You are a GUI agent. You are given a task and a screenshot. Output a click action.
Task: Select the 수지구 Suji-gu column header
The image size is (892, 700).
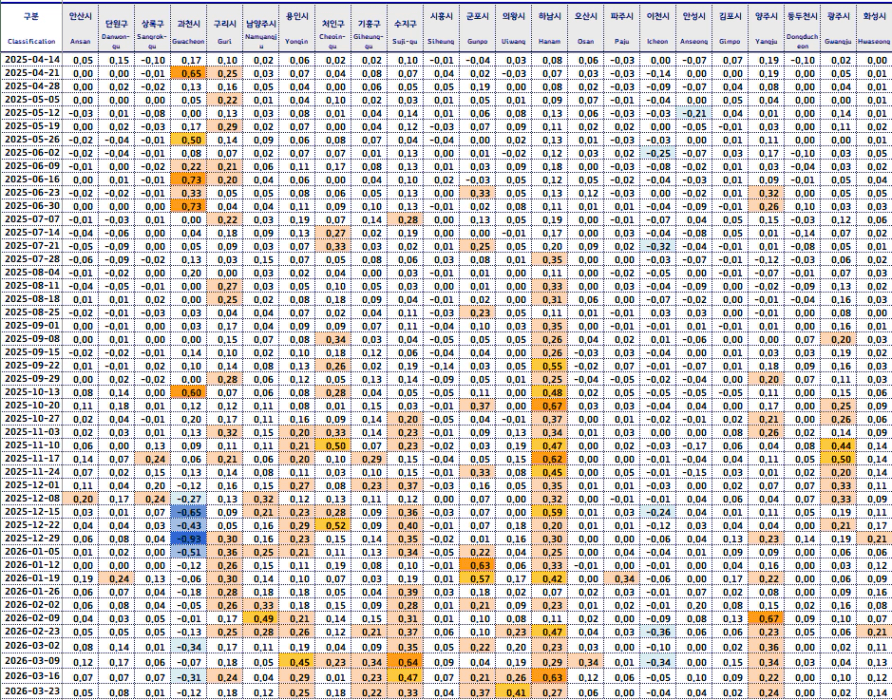point(405,28)
